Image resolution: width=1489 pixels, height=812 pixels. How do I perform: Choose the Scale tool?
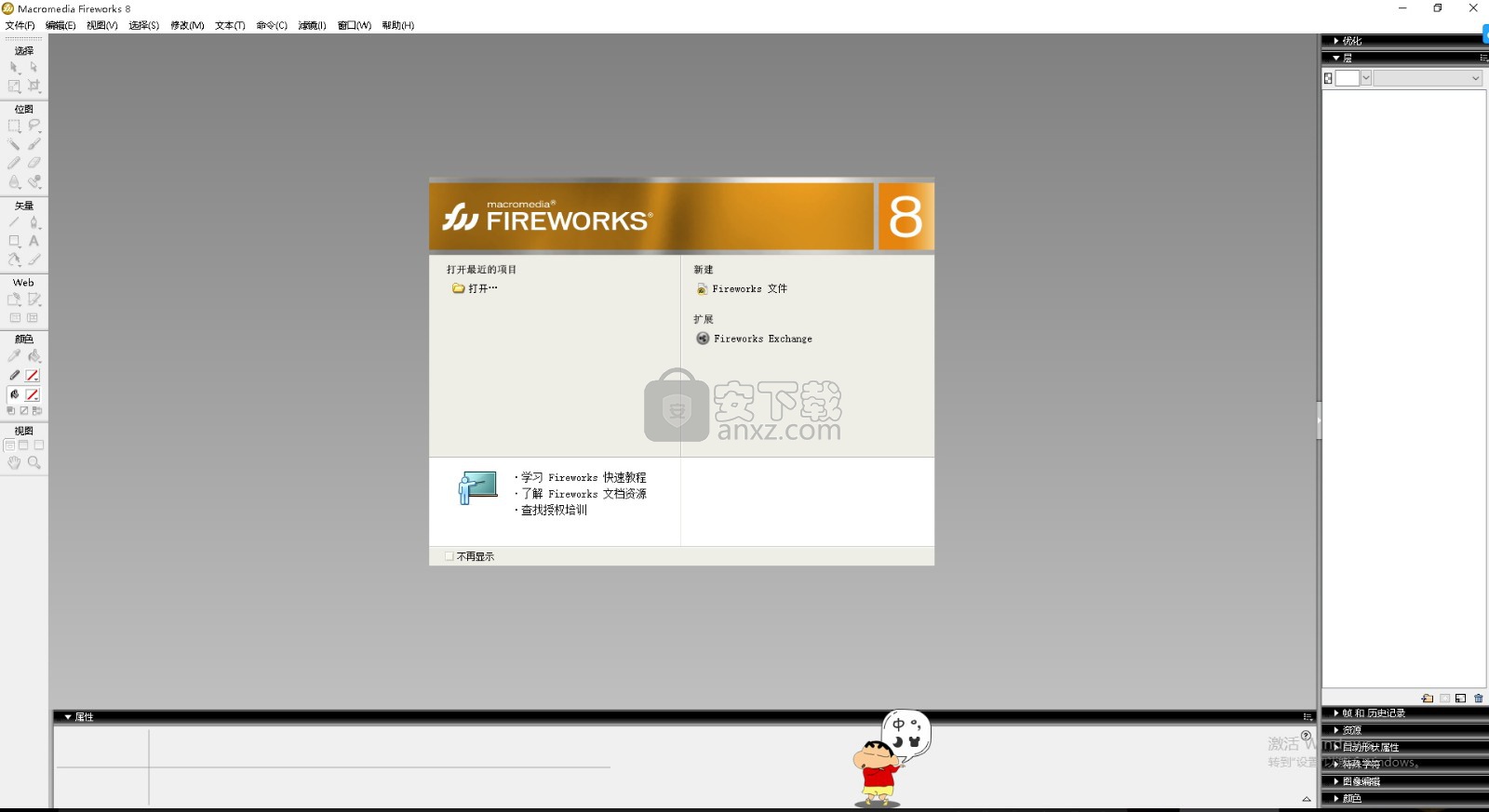(x=14, y=86)
